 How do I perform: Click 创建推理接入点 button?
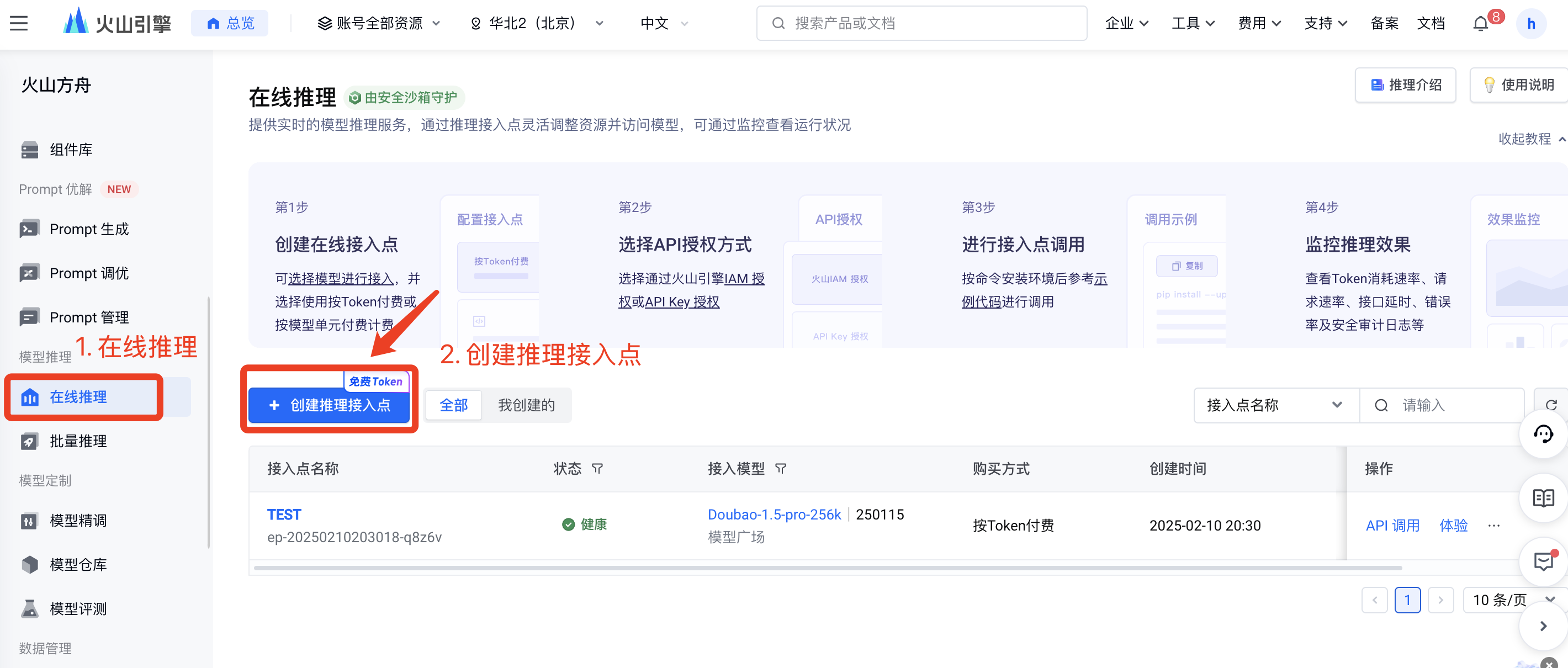pyautogui.click(x=329, y=405)
